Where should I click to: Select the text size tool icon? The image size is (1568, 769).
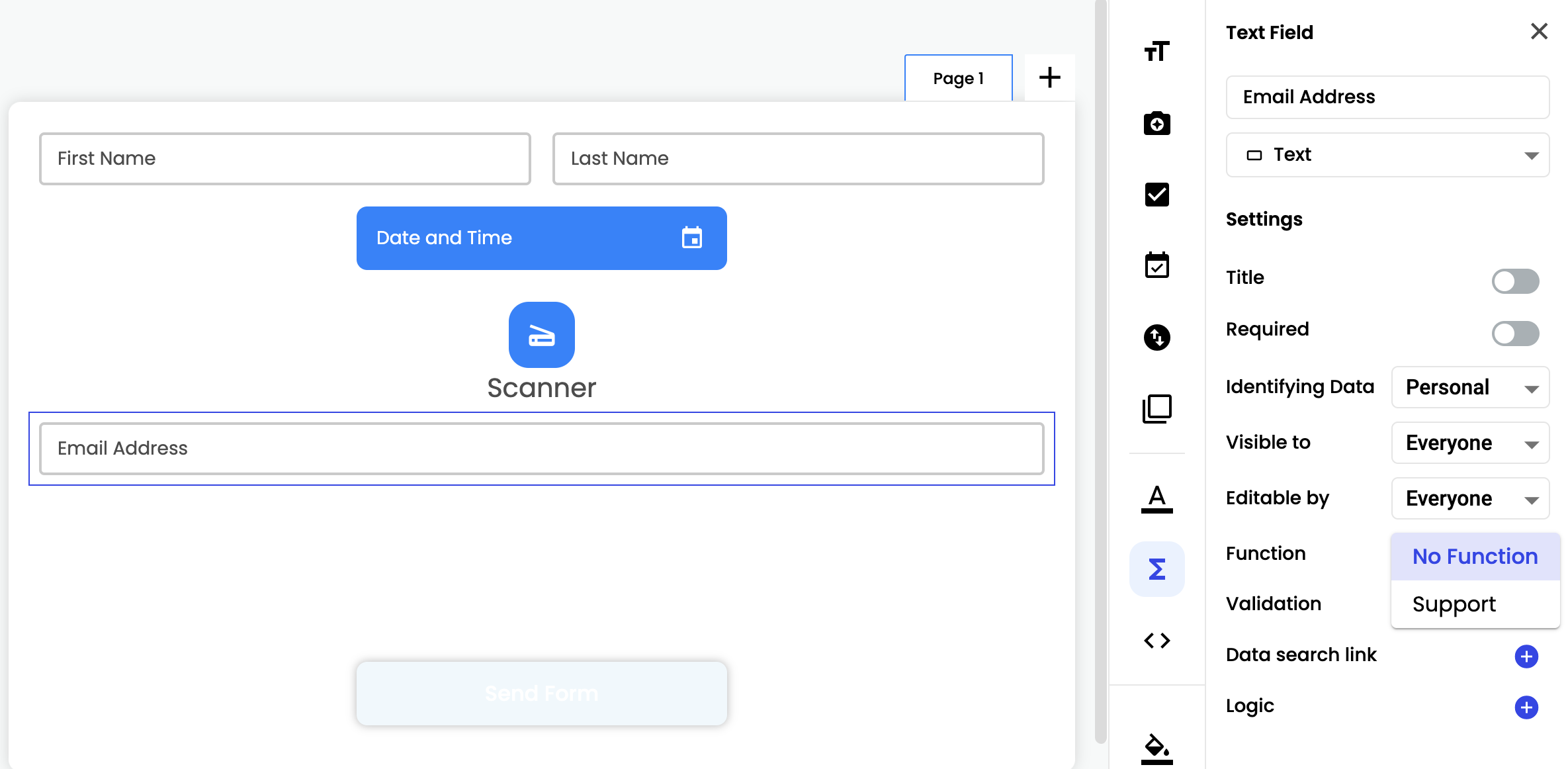tap(1156, 52)
